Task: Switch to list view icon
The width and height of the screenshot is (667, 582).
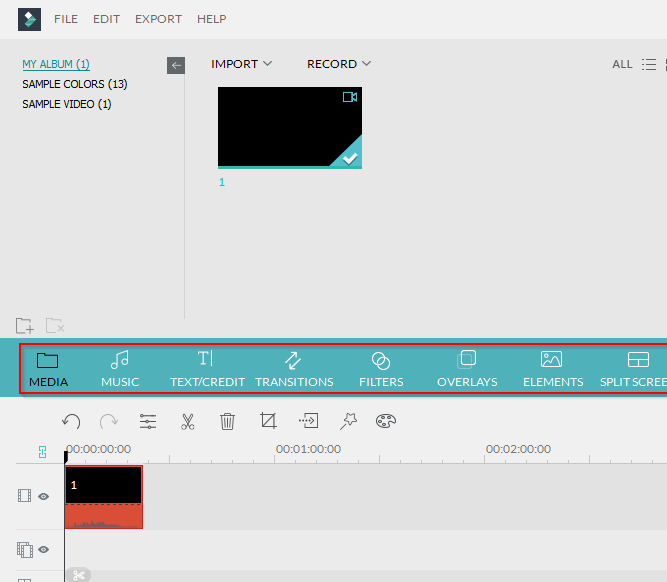Action: pos(649,64)
